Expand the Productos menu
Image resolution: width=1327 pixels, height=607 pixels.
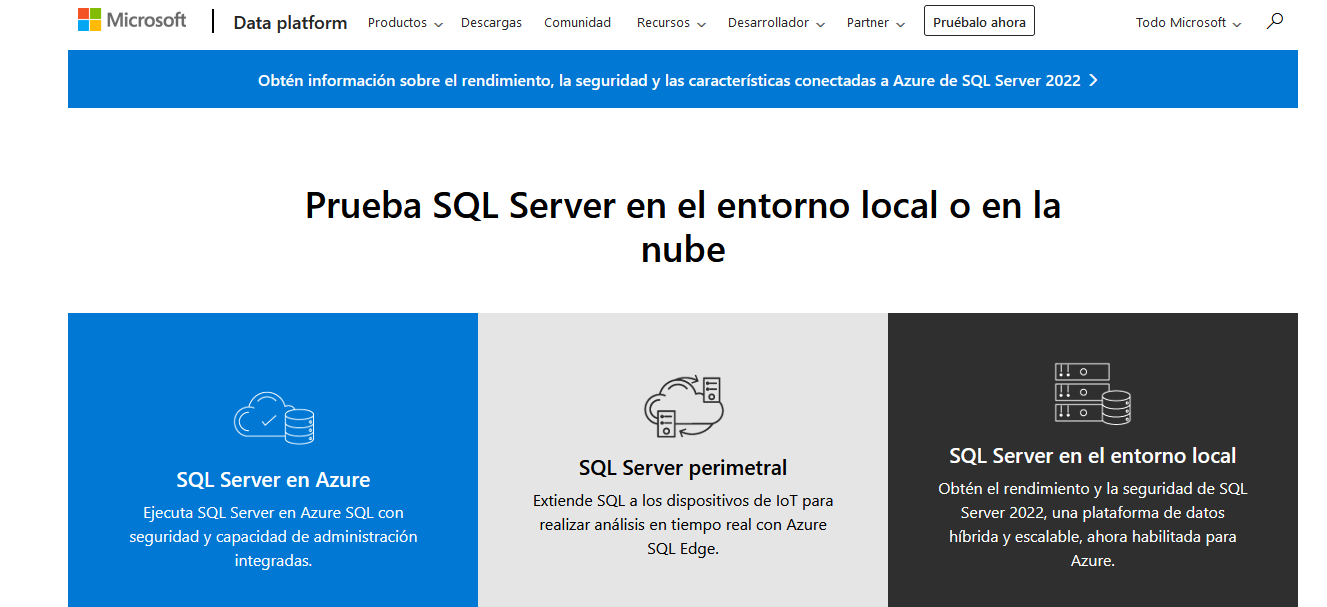(x=405, y=22)
